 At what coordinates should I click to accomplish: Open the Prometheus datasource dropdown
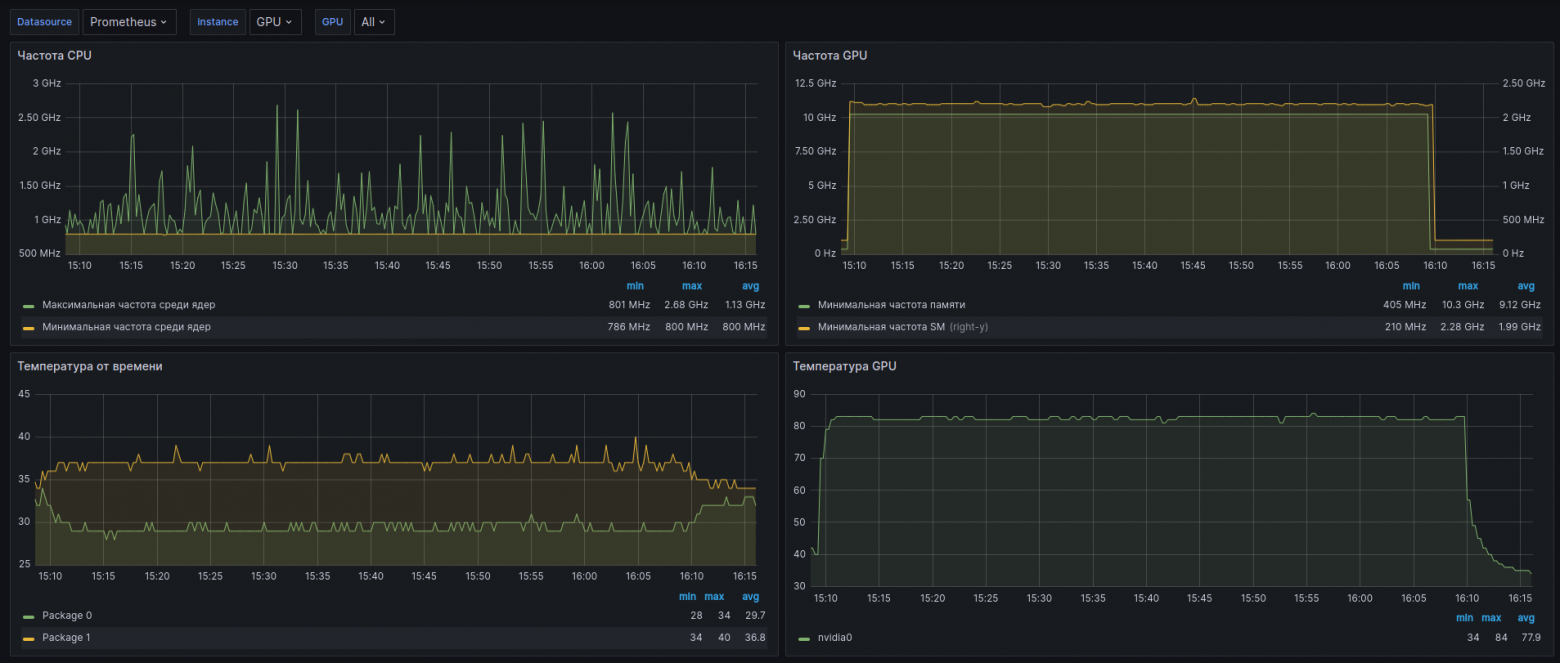point(129,22)
